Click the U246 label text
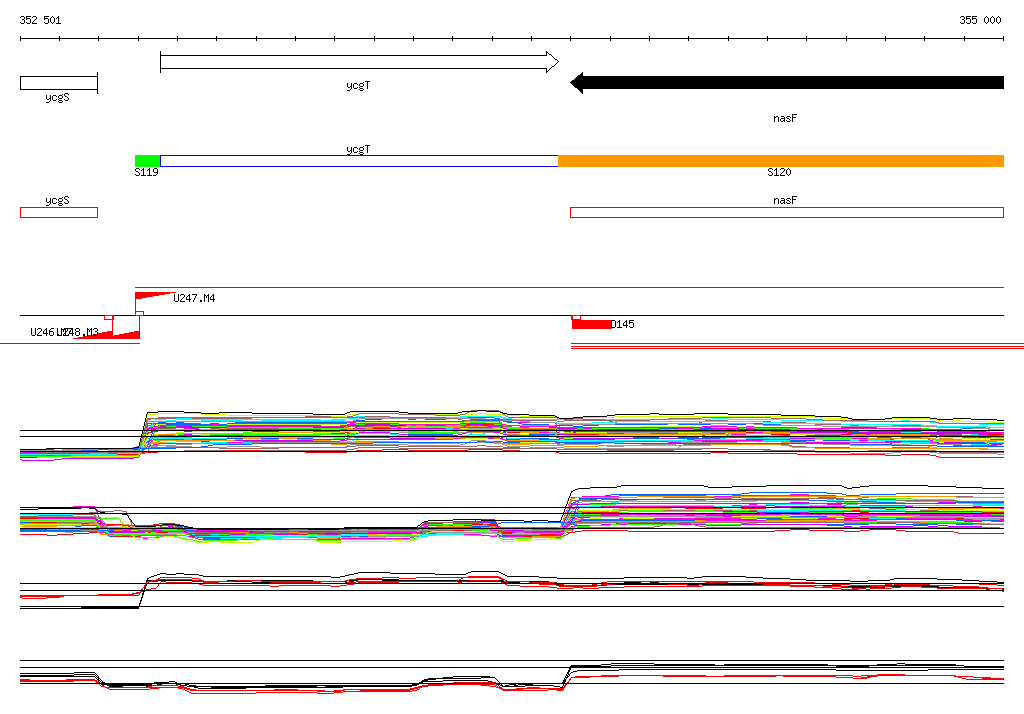 point(42,333)
